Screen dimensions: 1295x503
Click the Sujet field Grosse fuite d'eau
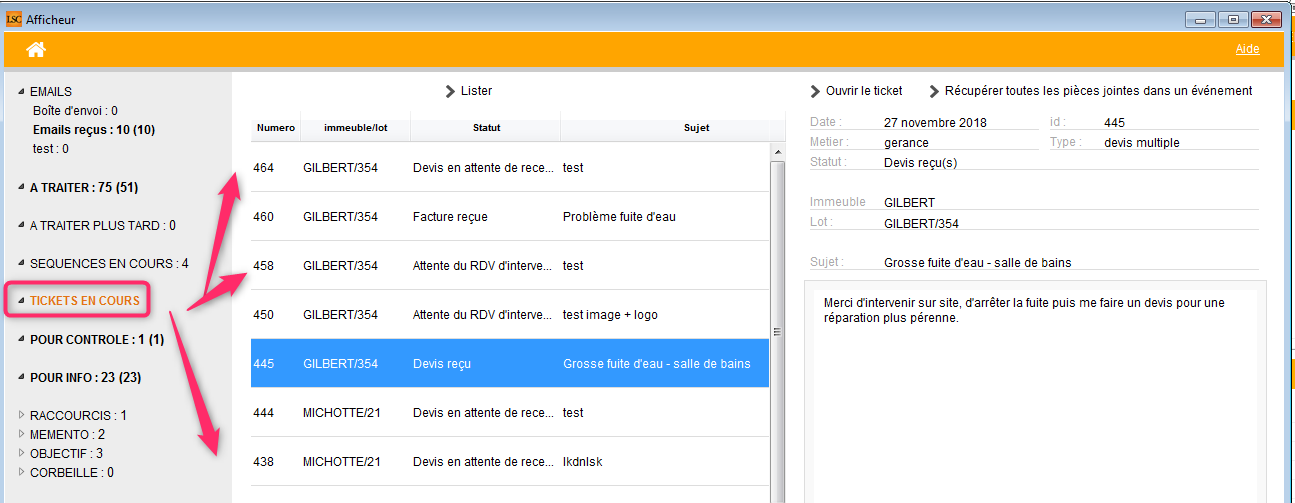(1071, 263)
